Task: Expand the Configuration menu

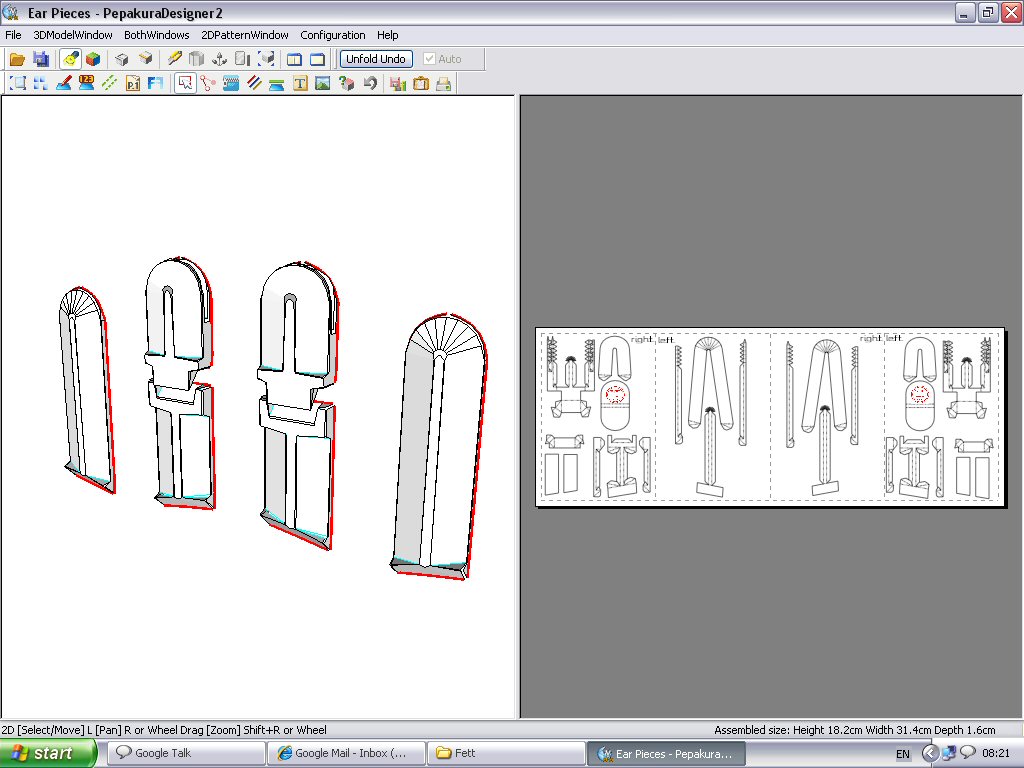Action: pos(333,35)
